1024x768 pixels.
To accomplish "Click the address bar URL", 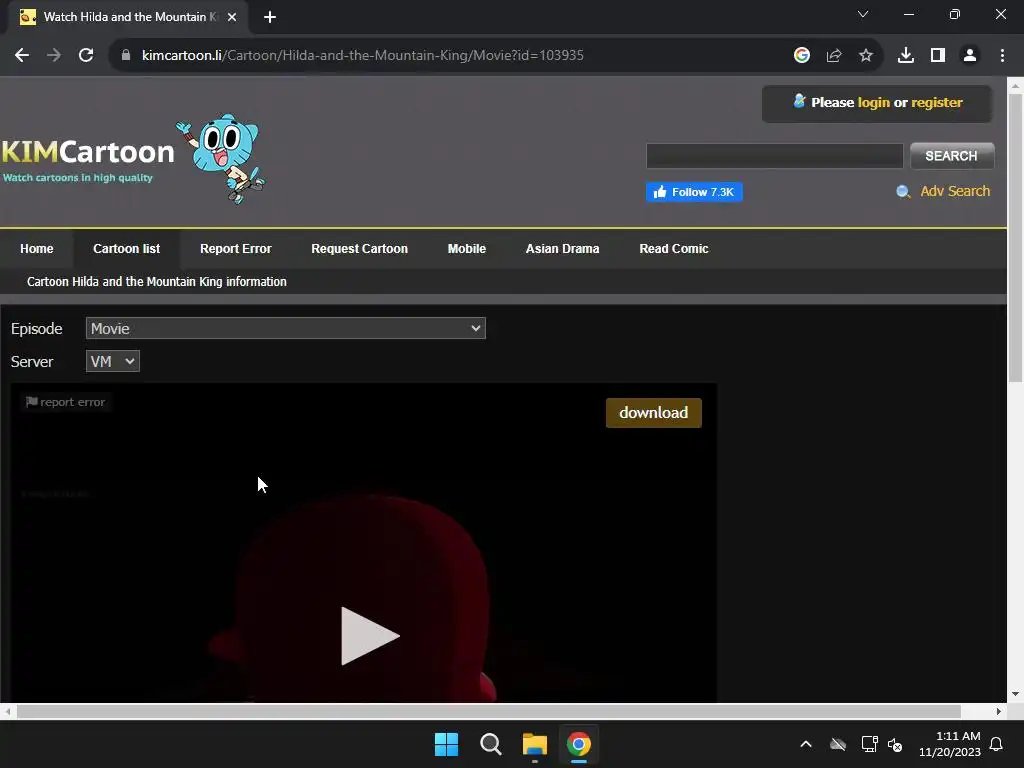I will (x=362, y=56).
